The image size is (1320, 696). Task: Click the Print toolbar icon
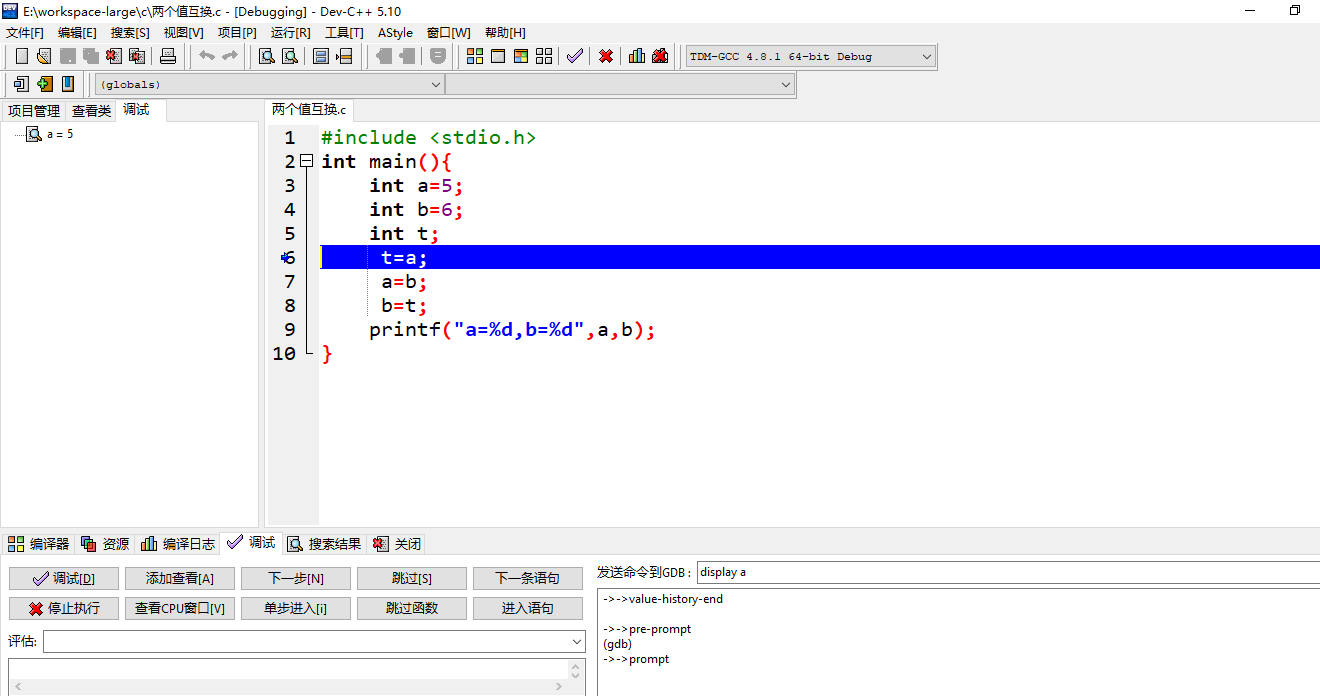point(168,56)
